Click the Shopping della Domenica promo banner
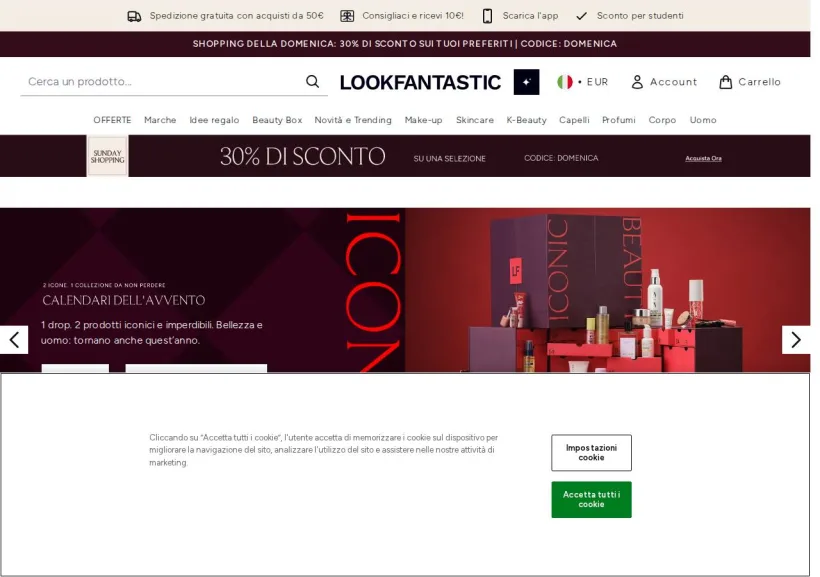This screenshot has height=577, width=820. [x=405, y=44]
